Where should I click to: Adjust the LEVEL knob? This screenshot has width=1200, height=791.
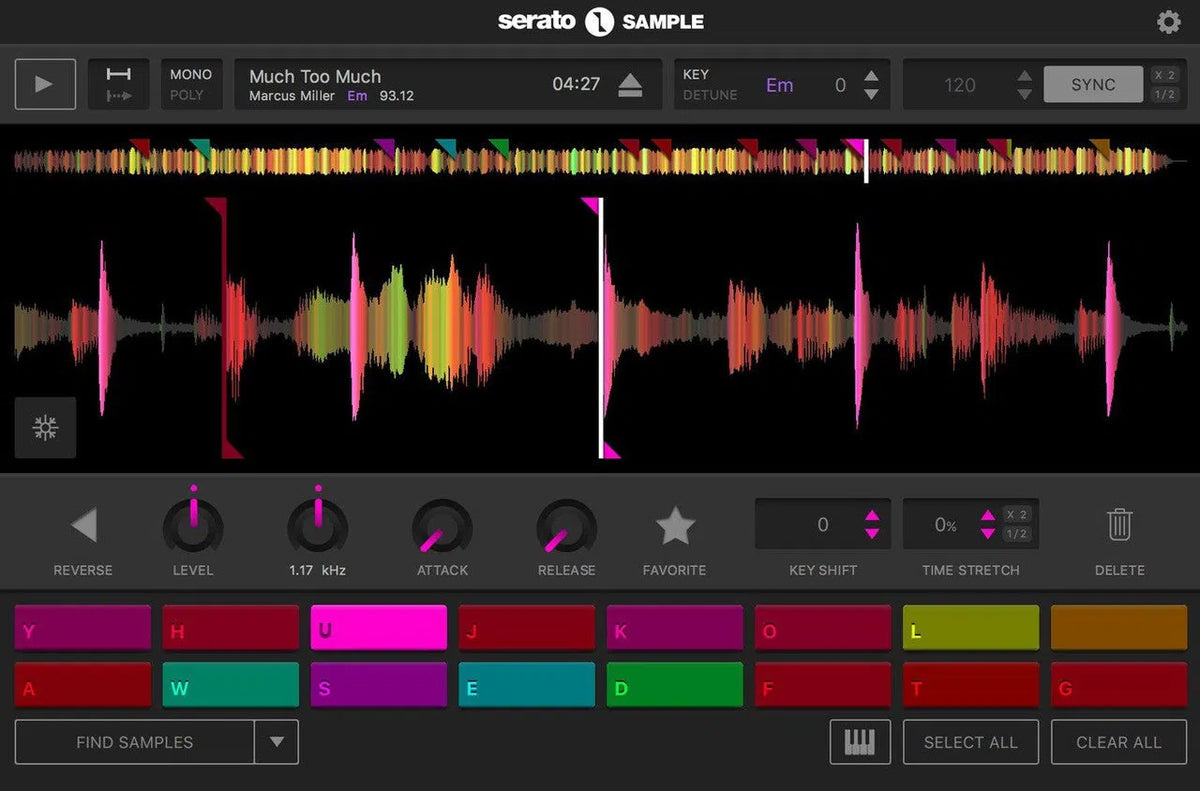pos(193,525)
